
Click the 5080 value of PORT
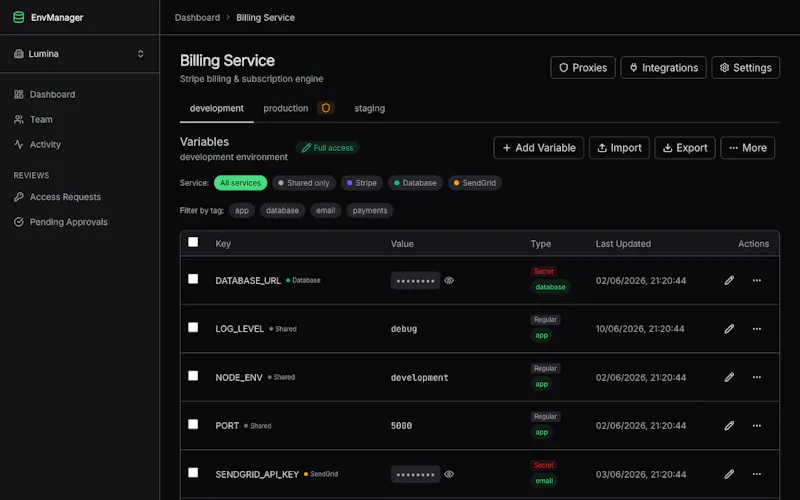[x=401, y=426]
